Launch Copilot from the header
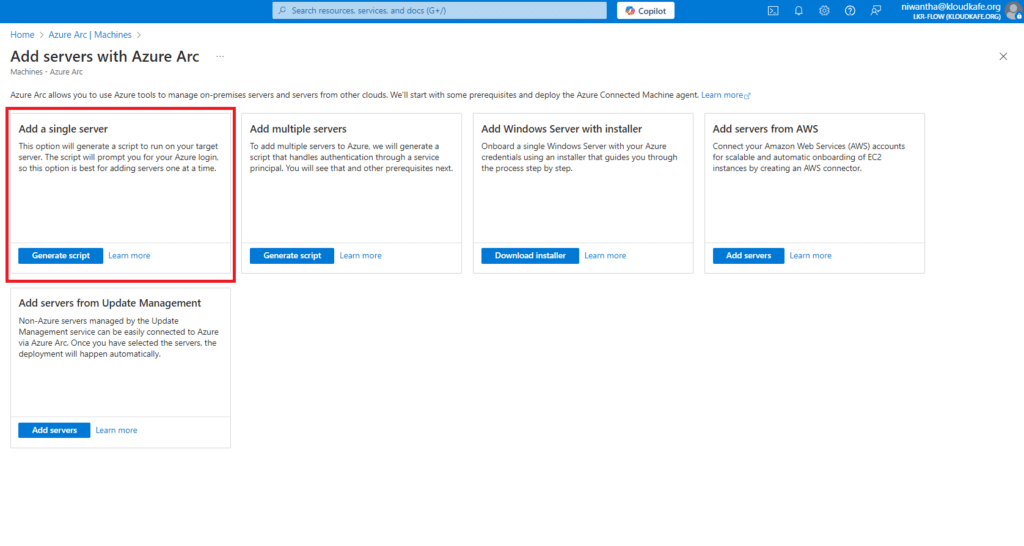Screen dimensions: 1024x546 (646, 11)
